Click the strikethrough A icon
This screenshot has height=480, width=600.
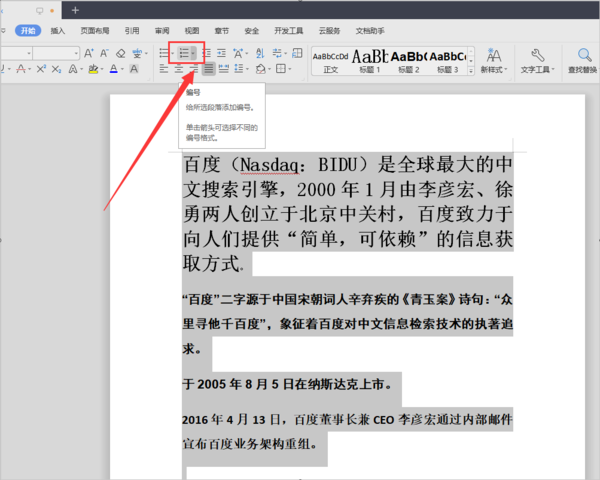pyautogui.click(x=21, y=69)
